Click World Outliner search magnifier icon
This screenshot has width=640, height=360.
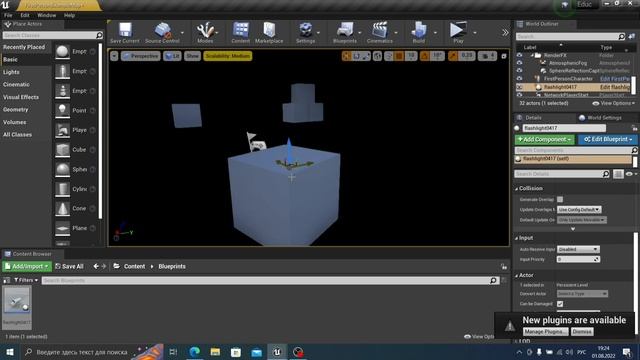[x=621, y=36]
